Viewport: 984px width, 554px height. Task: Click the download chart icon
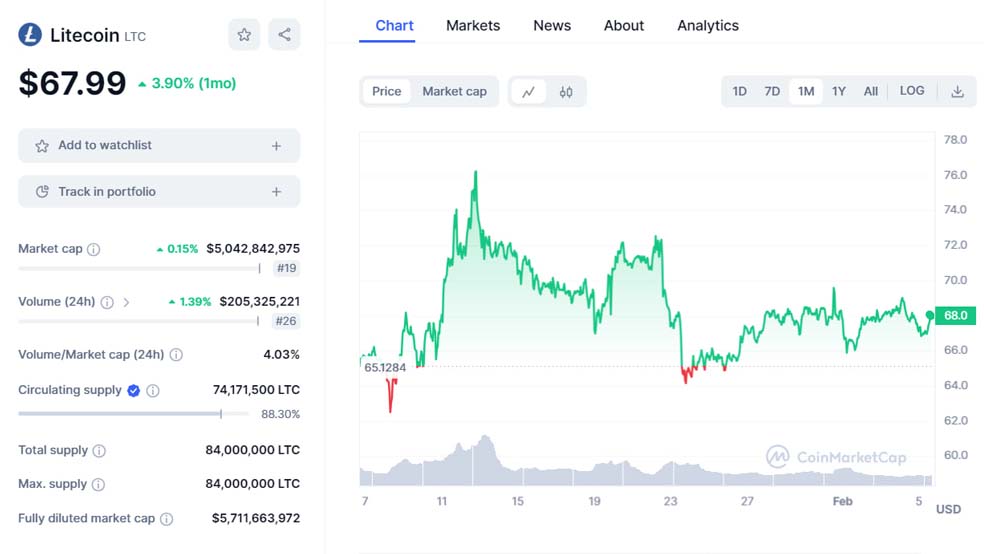957,92
